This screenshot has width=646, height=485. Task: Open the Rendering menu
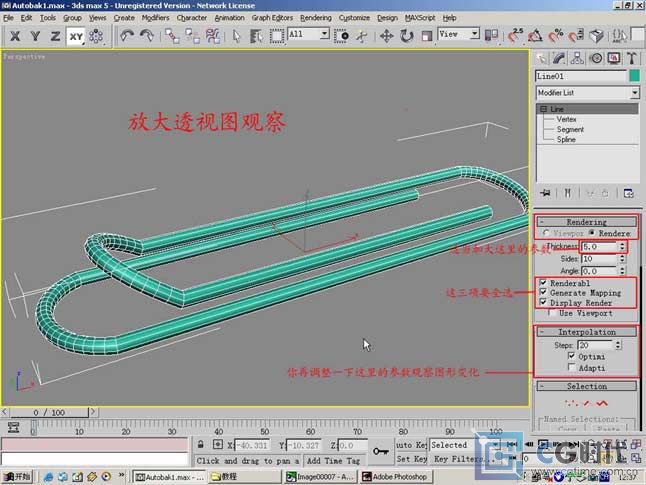click(x=316, y=18)
